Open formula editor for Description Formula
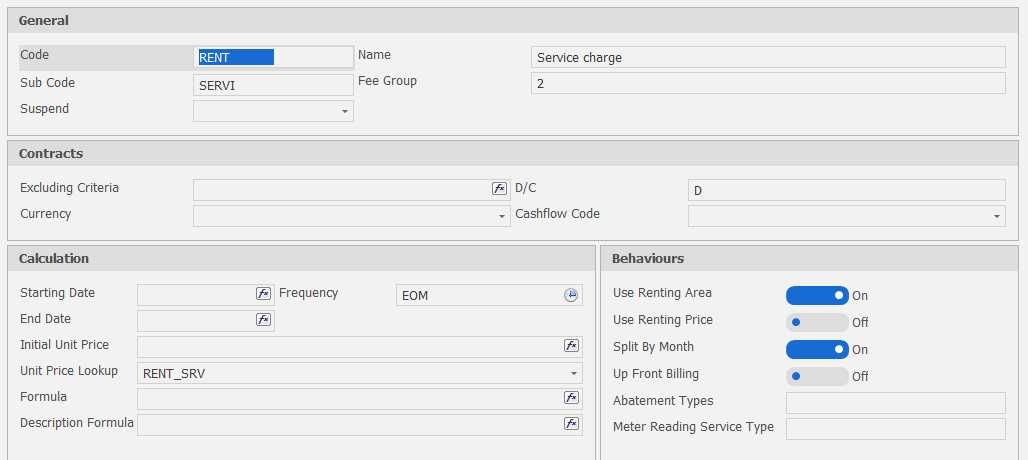 tap(571, 423)
